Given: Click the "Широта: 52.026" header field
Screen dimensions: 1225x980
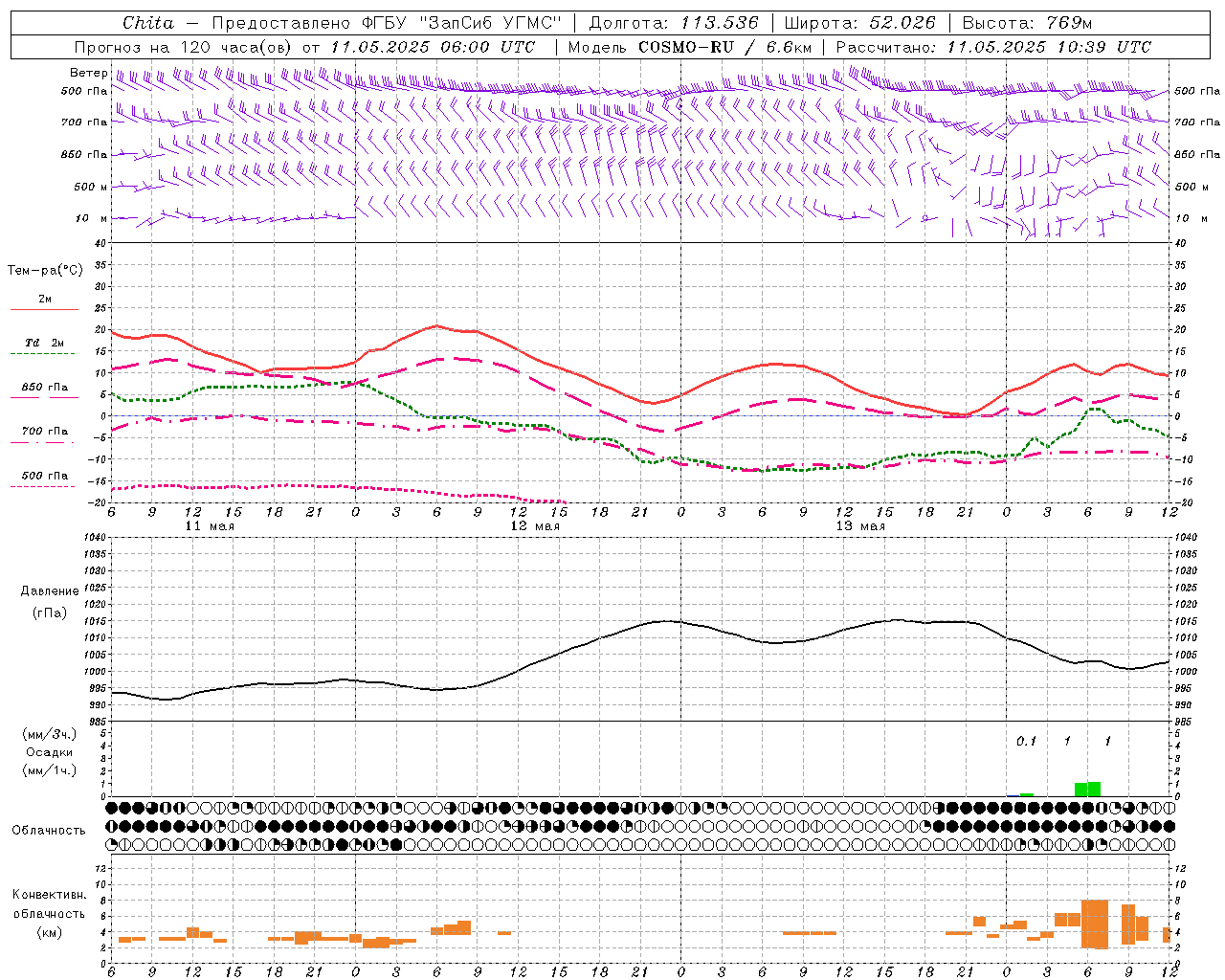Looking at the screenshot, I should coord(859,23).
